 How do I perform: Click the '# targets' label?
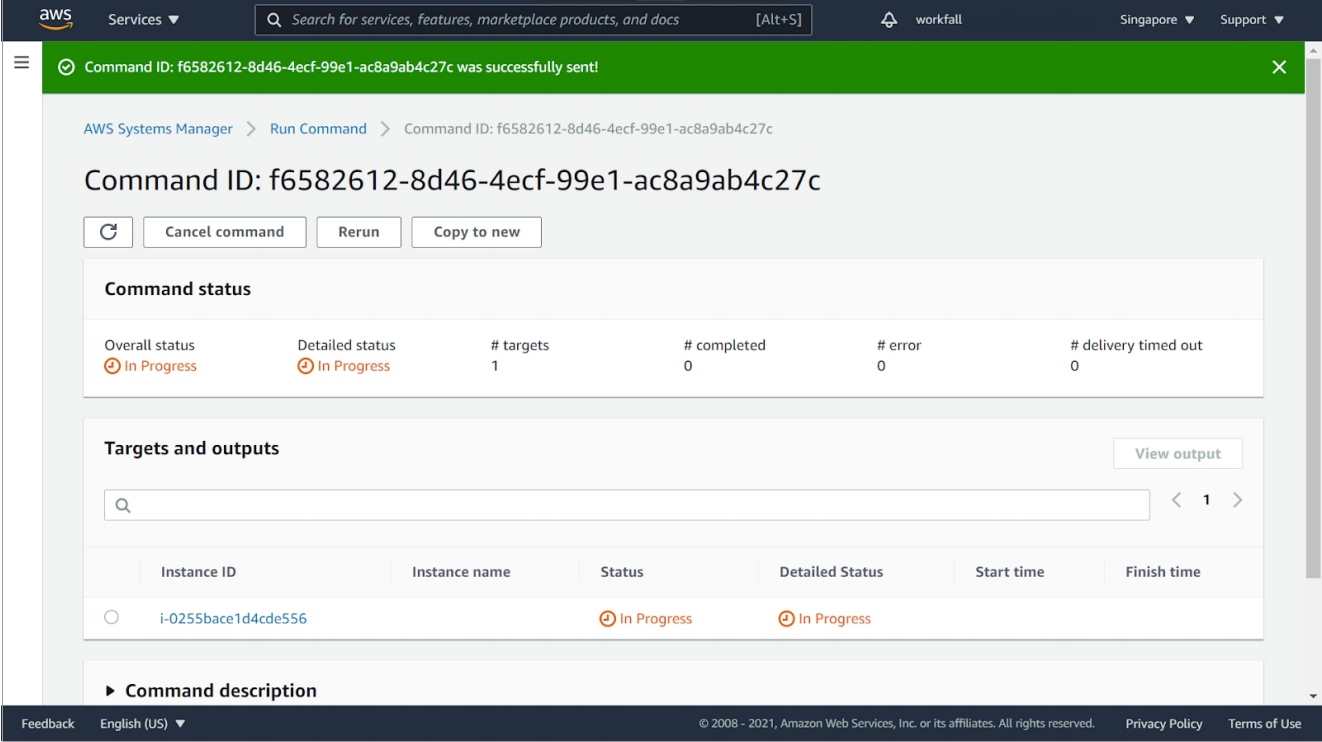(520, 345)
